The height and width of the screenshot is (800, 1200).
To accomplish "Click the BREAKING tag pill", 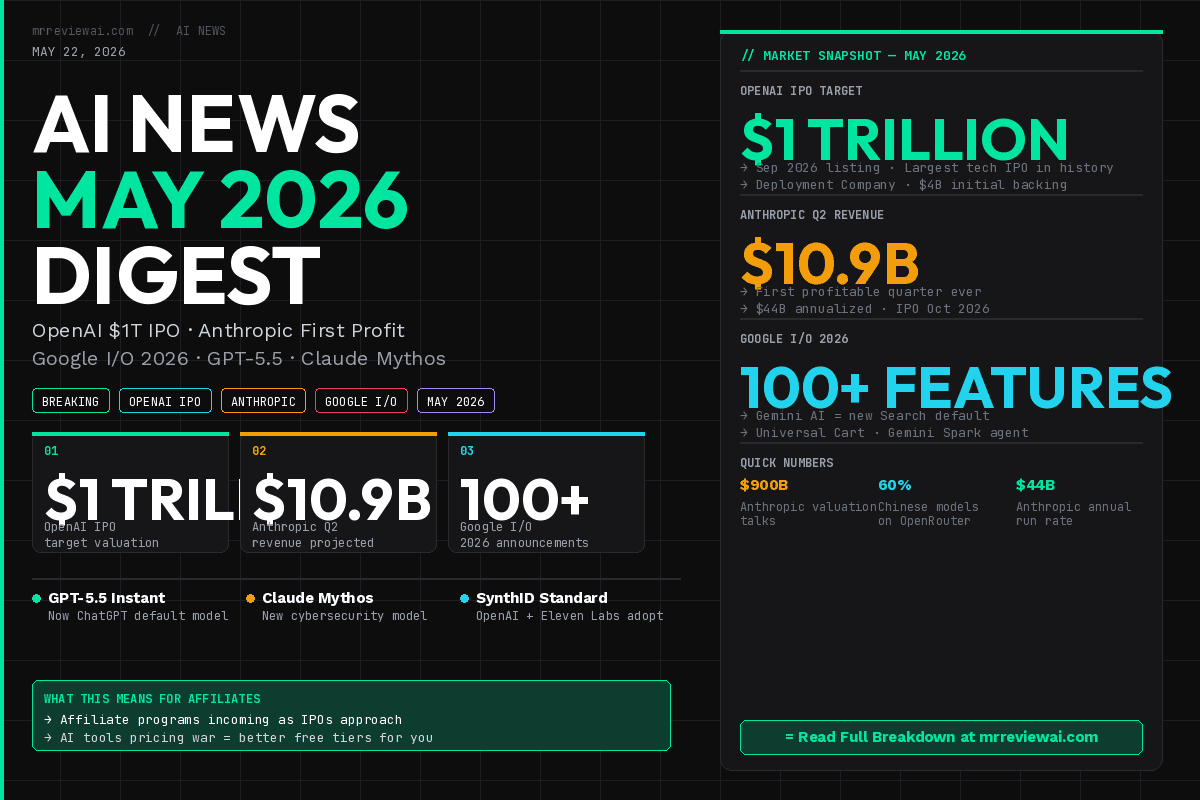I will click(71, 401).
